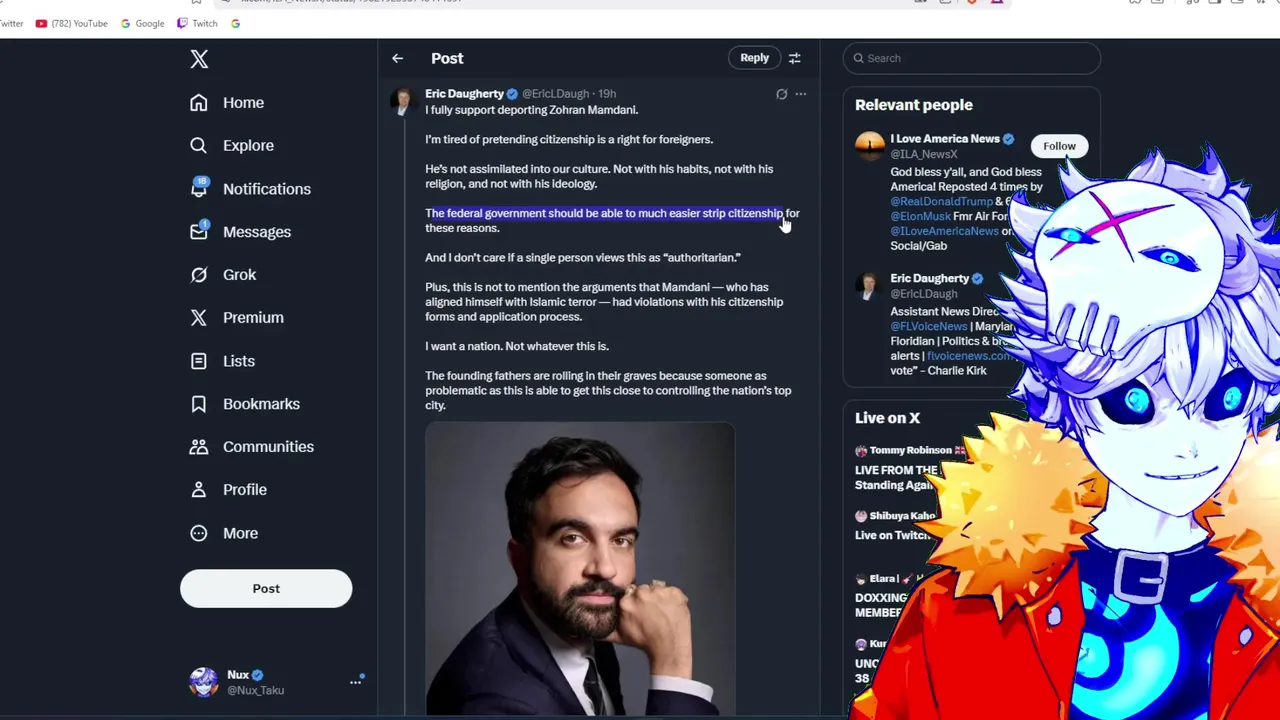Click the Grok explain post icon
Screen dimensions: 1280x720
pos(782,94)
